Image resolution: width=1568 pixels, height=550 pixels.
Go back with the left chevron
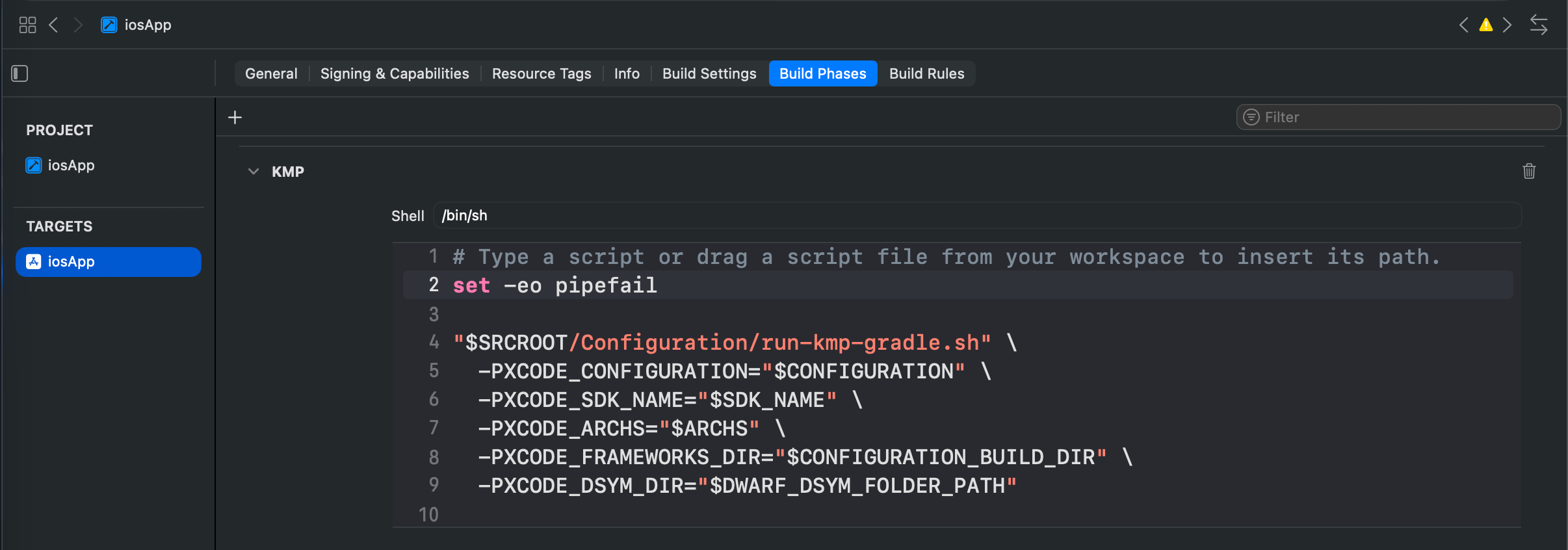pos(54,25)
